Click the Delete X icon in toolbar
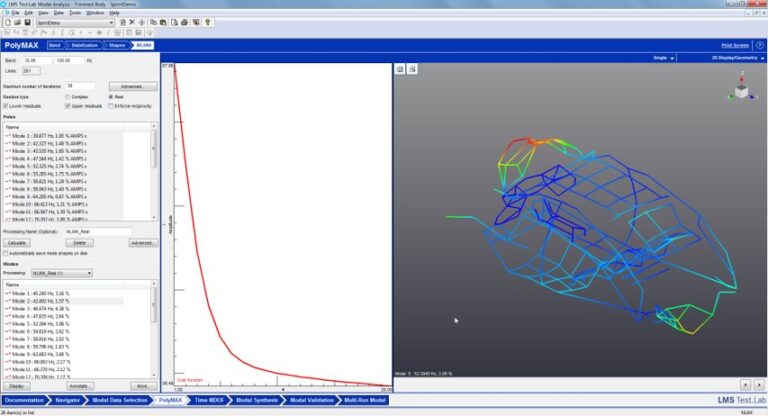768x416 pixels. tap(132, 23)
